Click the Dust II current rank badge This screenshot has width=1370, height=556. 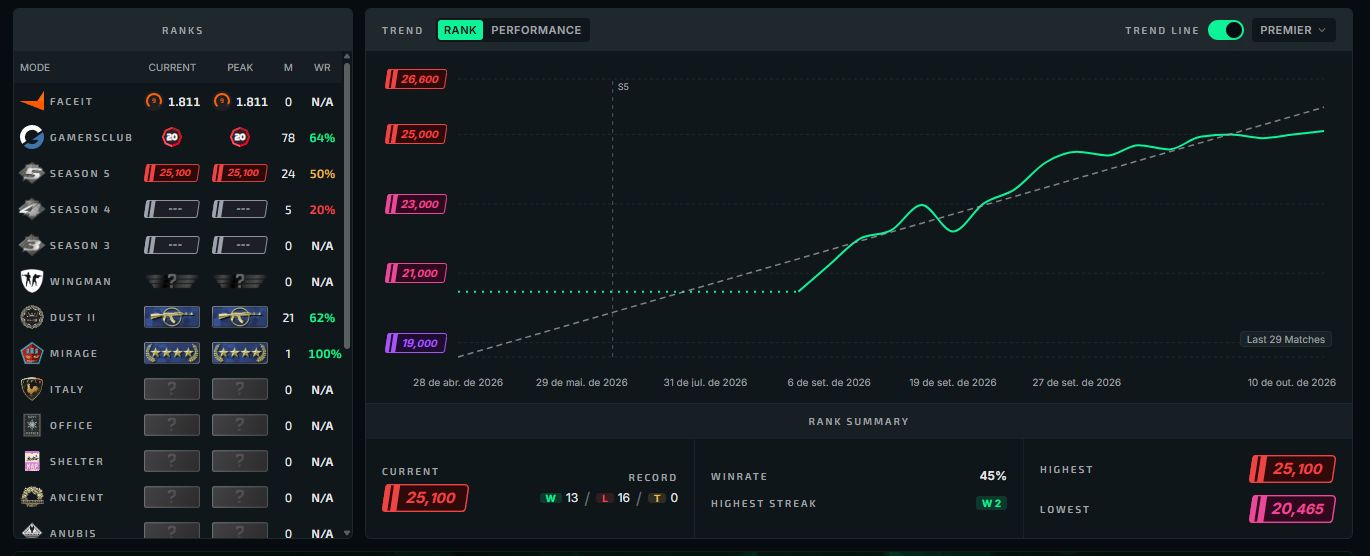coord(172,317)
